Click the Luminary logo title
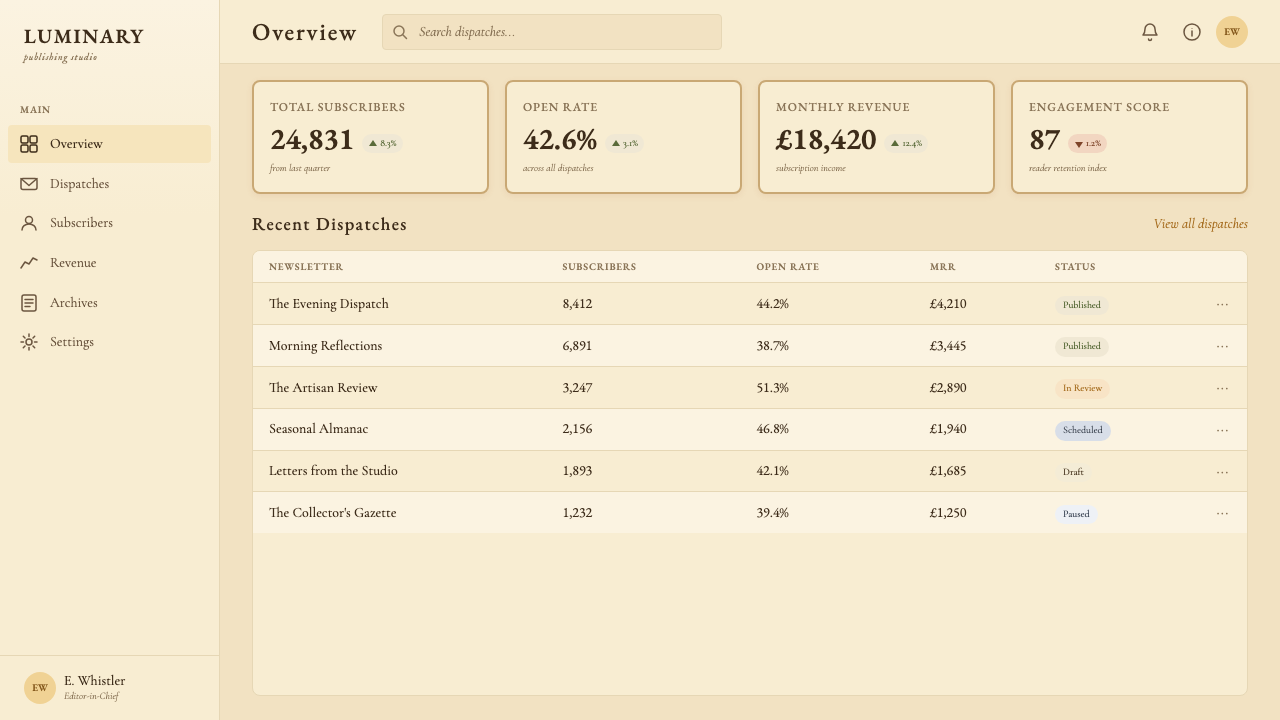The height and width of the screenshot is (720, 1280). click(84, 37)
